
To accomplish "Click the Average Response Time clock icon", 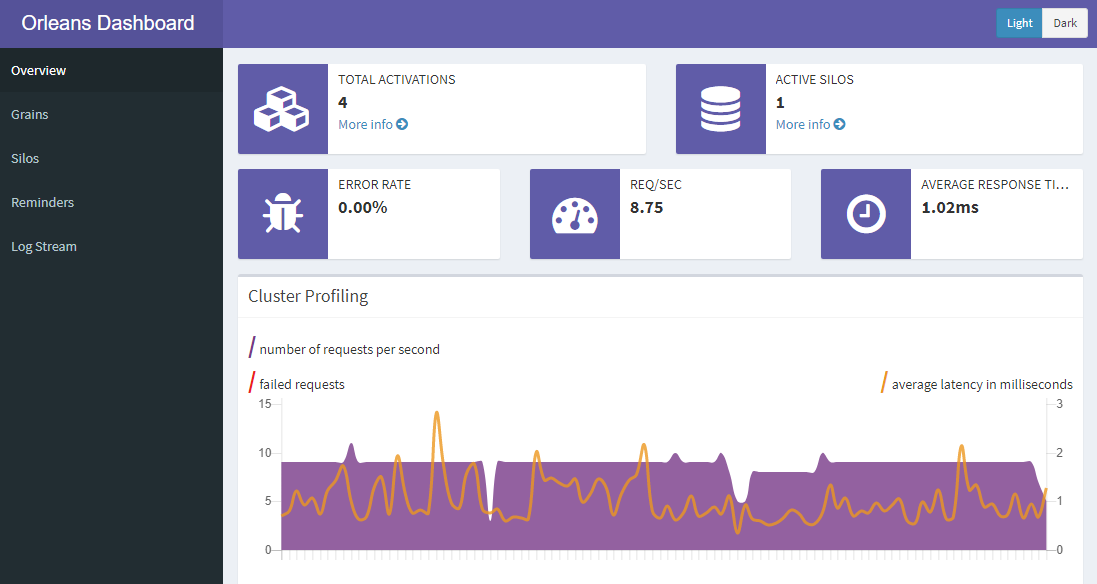I will pyautogui.click(x=866, y=214).
